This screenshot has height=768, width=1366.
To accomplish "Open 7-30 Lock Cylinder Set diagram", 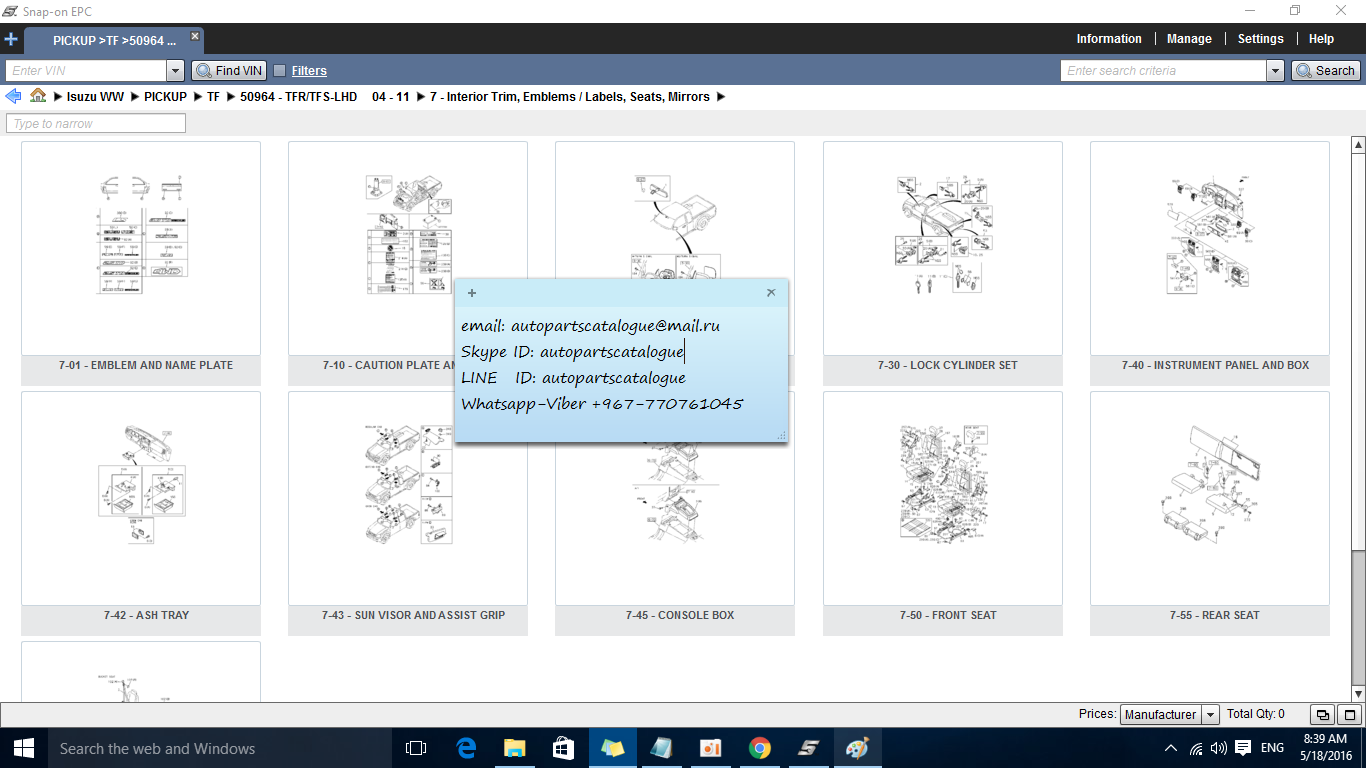I will coord(943,263).
